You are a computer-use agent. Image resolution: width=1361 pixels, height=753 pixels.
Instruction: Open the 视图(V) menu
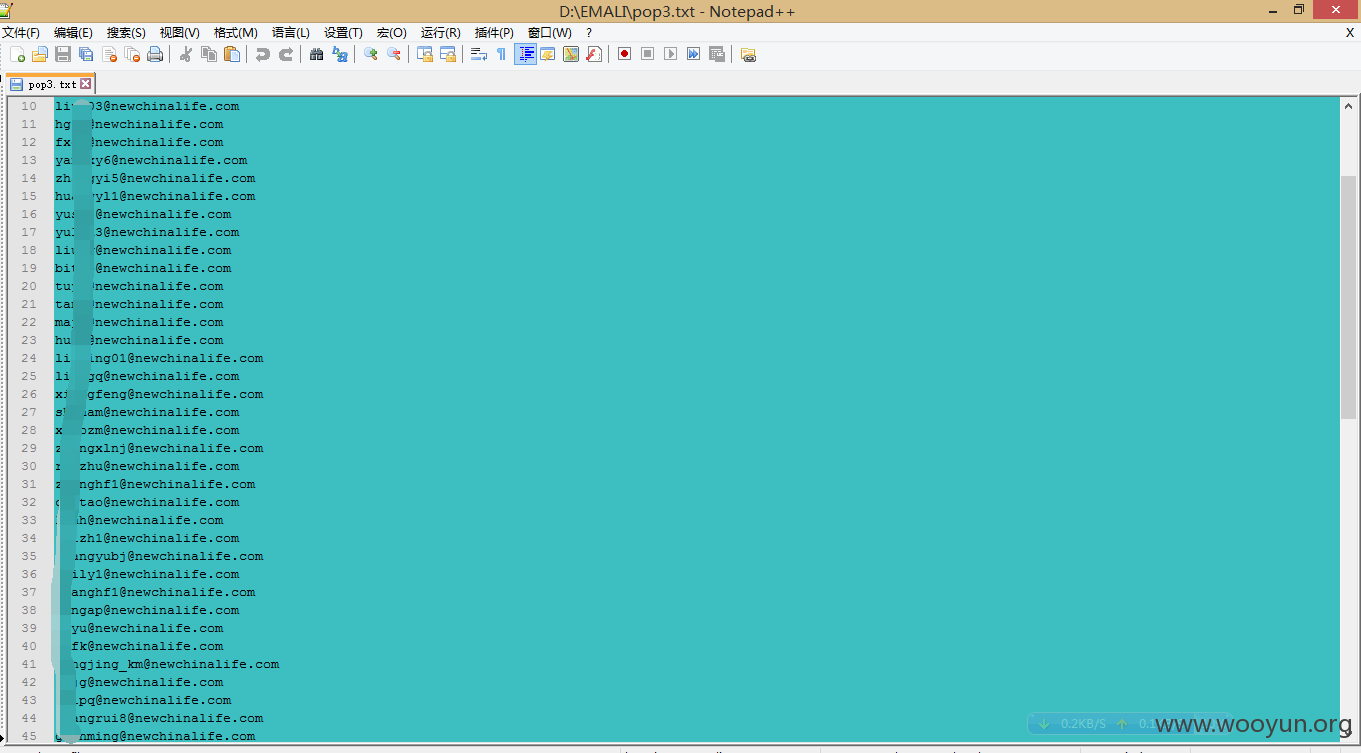coord(179,33)
